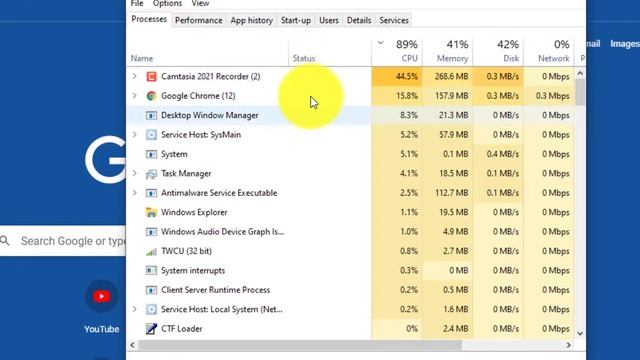Click the 44.5% CPU cell for Camtasia

[x=397, y=76]
